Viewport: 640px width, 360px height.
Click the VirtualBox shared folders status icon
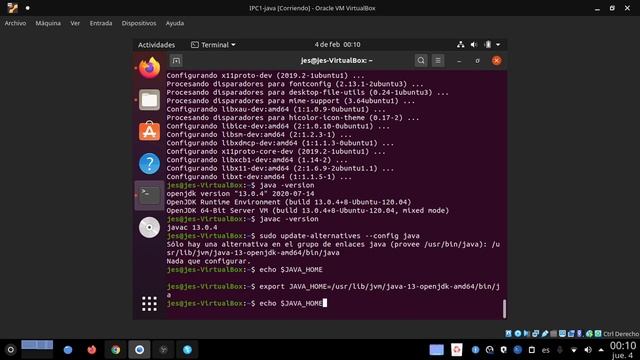pyautogui.click(x=553, y=333)
